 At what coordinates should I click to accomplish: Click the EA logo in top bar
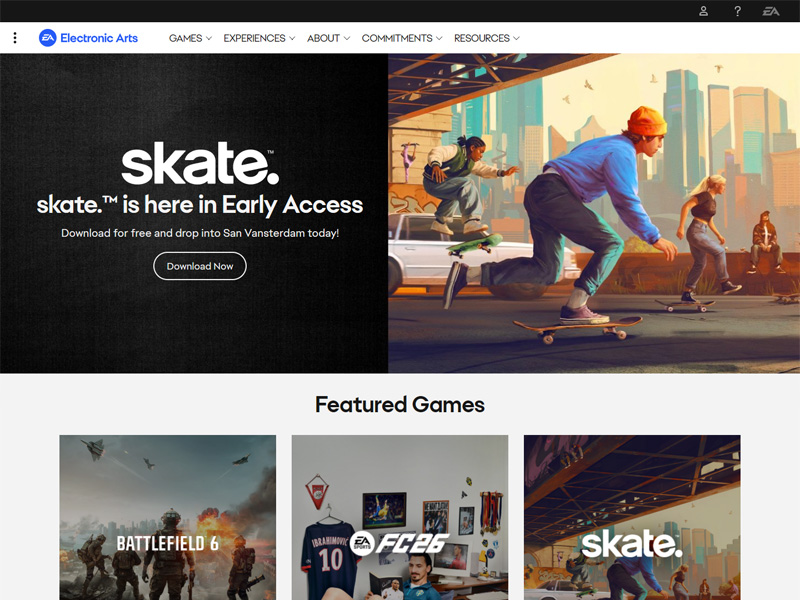[770, 11]
